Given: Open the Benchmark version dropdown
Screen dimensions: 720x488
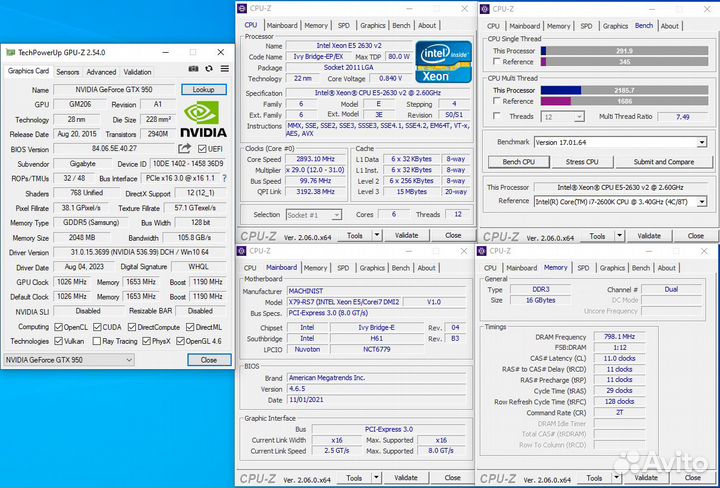Looking at the screenshot, I should click(620, 142).
